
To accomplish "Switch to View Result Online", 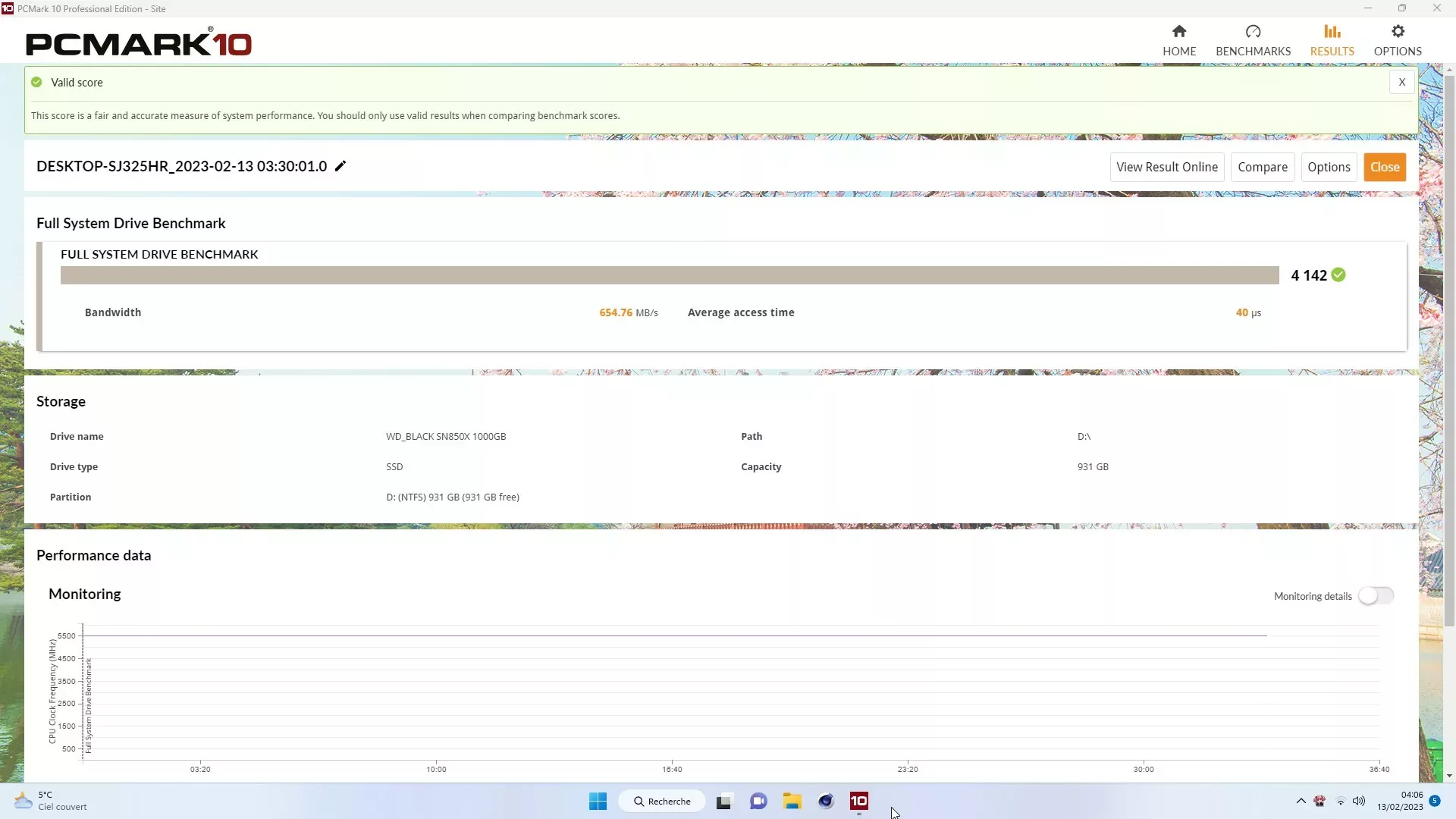I will point(1167,167).
